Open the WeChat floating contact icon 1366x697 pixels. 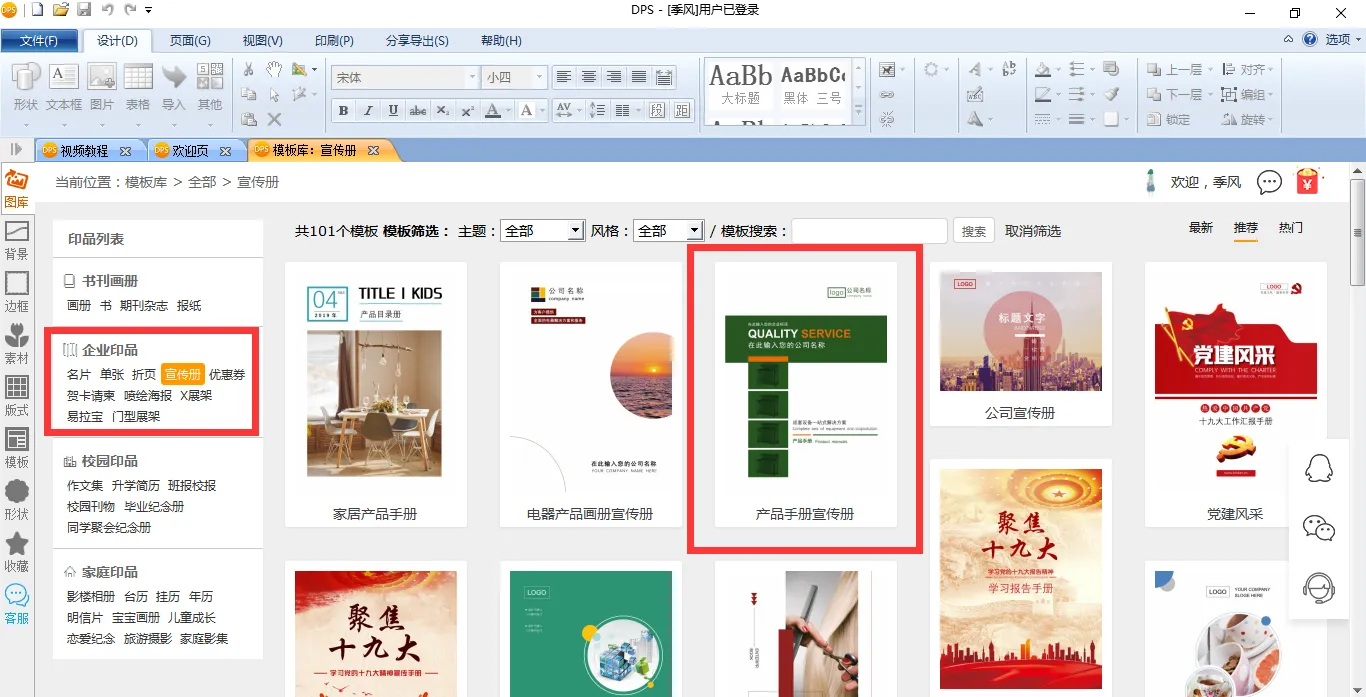pyautogui.click(x=1319, y=527)
